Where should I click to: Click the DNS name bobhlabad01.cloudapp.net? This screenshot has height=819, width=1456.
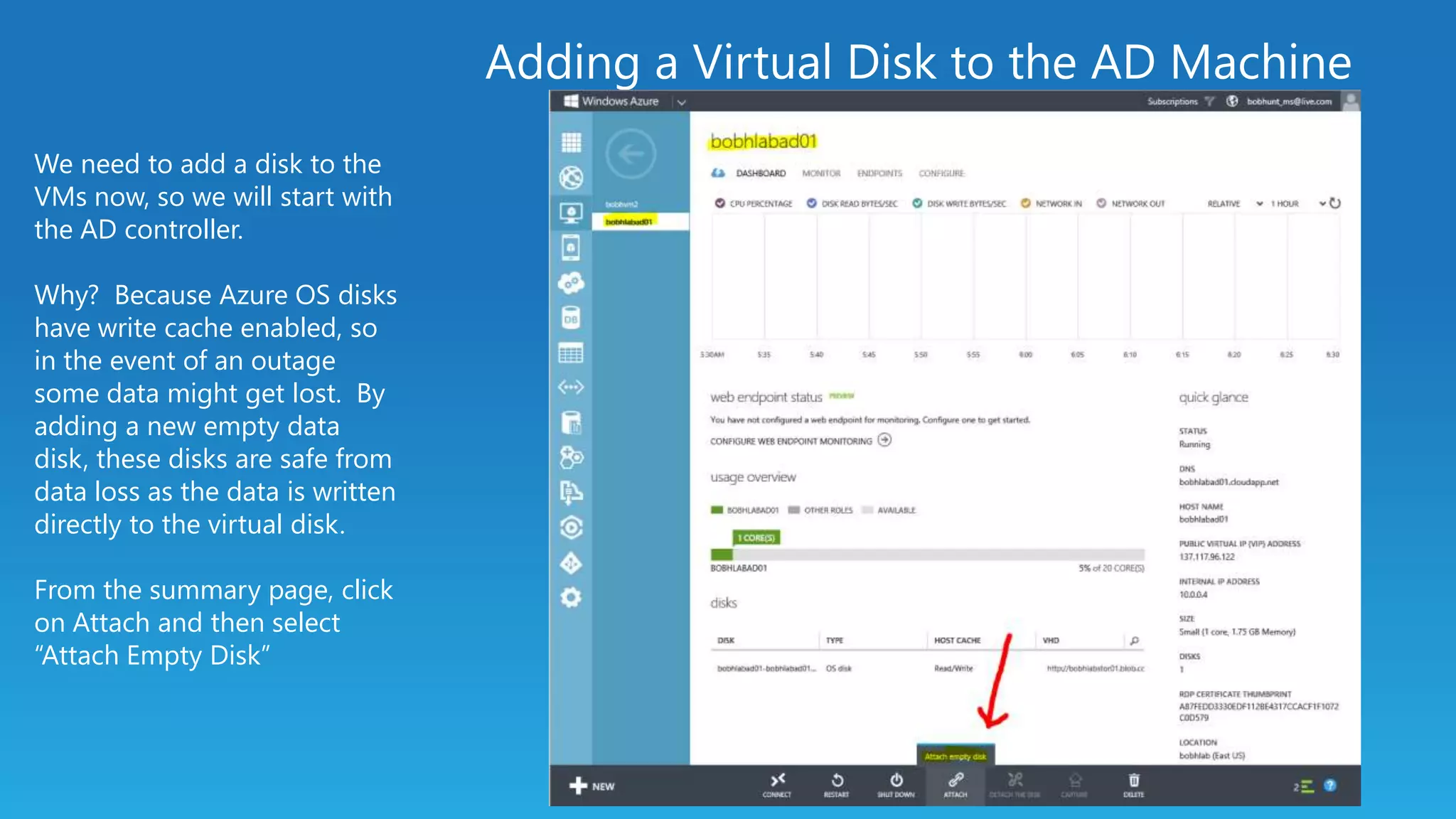pyautogui.click(x=1228, y=482)
